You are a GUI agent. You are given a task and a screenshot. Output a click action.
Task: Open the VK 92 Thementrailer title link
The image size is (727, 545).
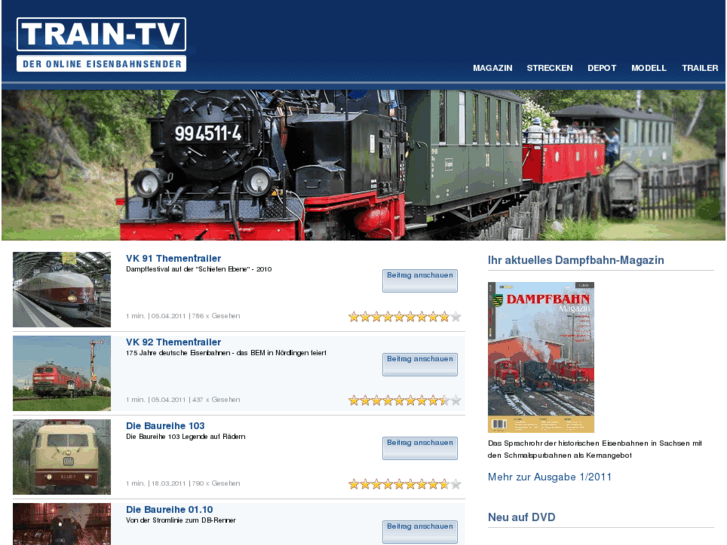pos(173,342)
